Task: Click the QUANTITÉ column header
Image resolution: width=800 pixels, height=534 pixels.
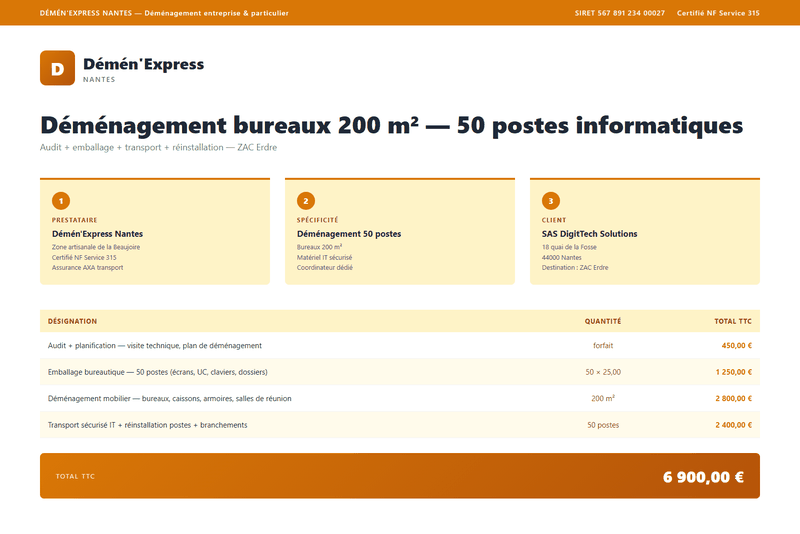Action: pyautogui.click(x=603, y=321)
